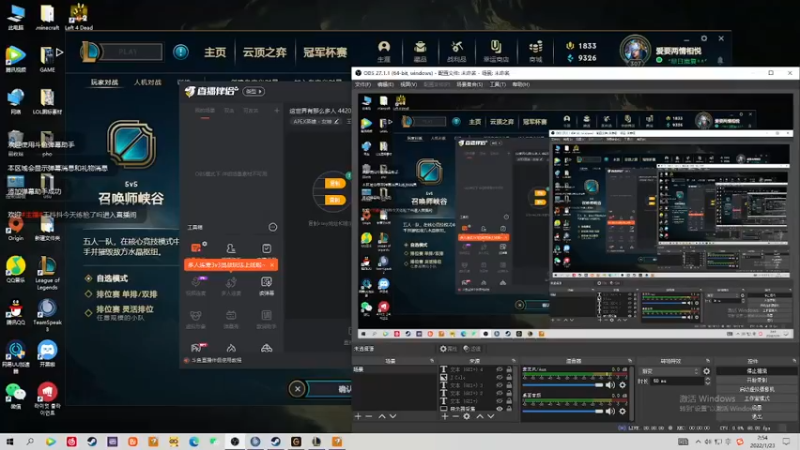The image size is (800, 450).
Task: Add a source with OBS sources plus button
Action: [445, 416]
